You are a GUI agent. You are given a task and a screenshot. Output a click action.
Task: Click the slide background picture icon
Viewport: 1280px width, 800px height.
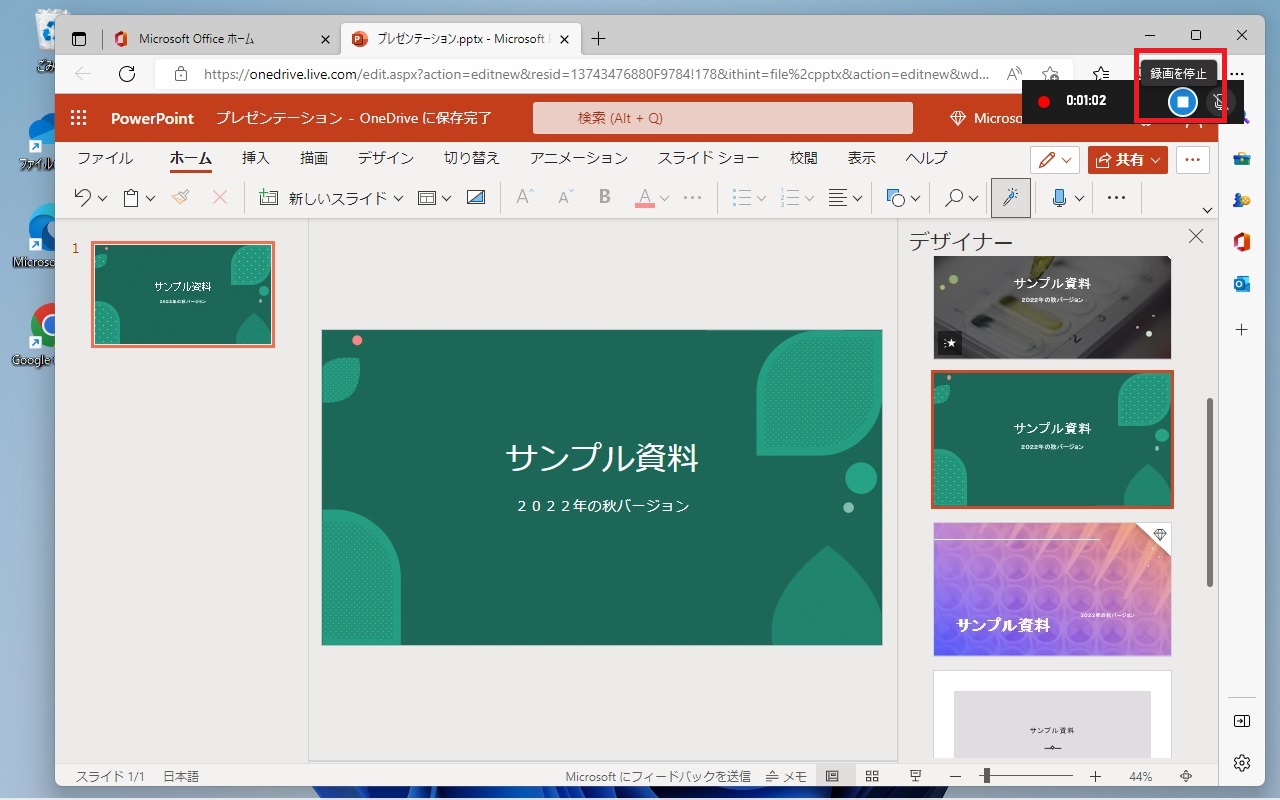pyautogui.click(x=476, y=198)
